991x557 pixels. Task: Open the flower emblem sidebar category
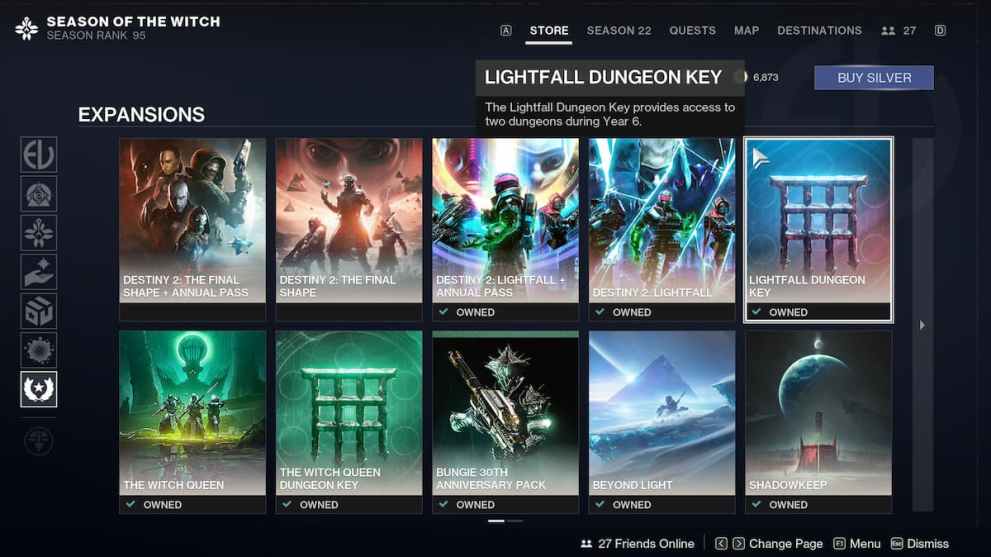39,233
